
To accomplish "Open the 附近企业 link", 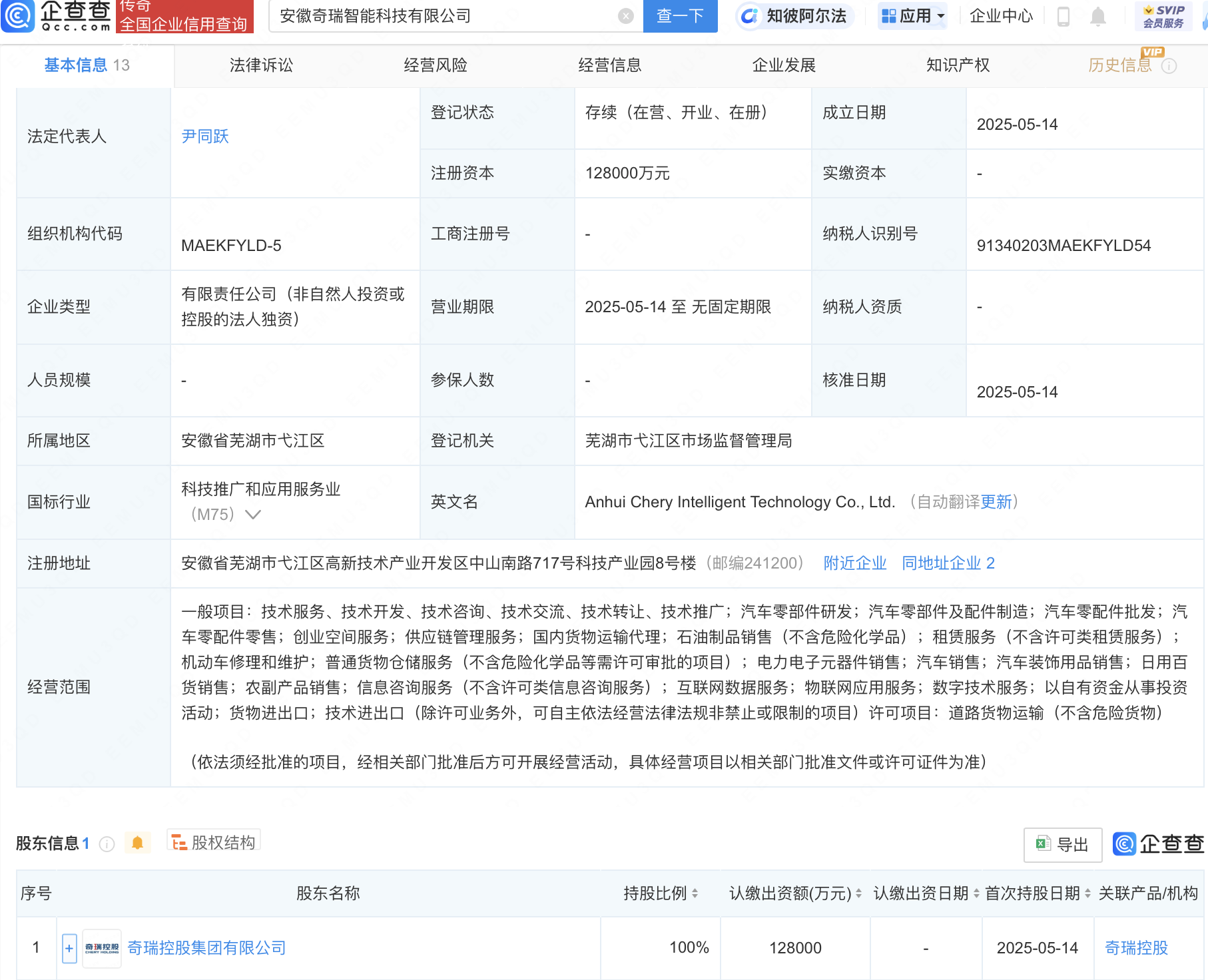I will 855,563.
